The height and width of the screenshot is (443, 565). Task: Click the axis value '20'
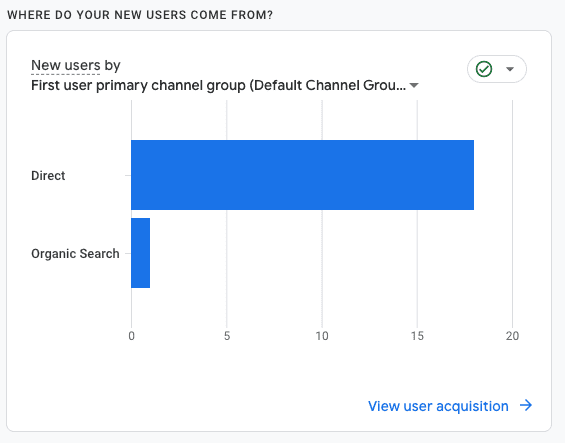(x=512, y=336)
